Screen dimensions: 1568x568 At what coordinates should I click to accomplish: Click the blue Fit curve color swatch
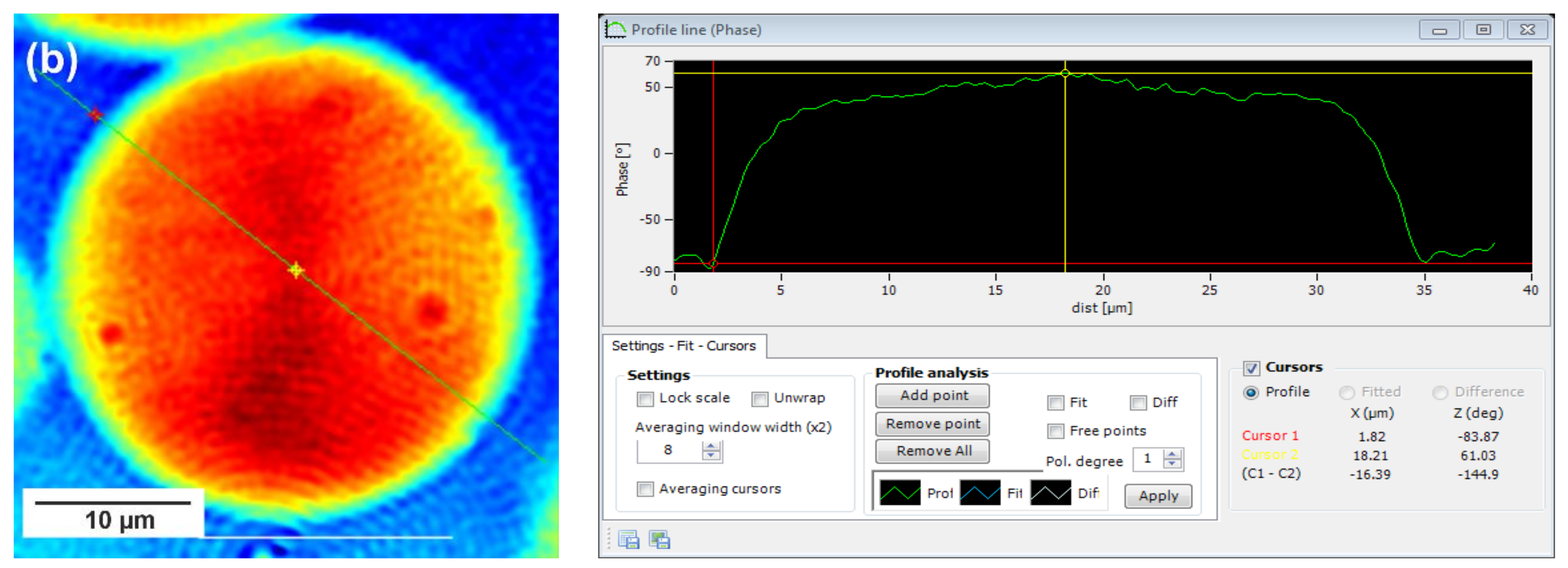(980, 493)
